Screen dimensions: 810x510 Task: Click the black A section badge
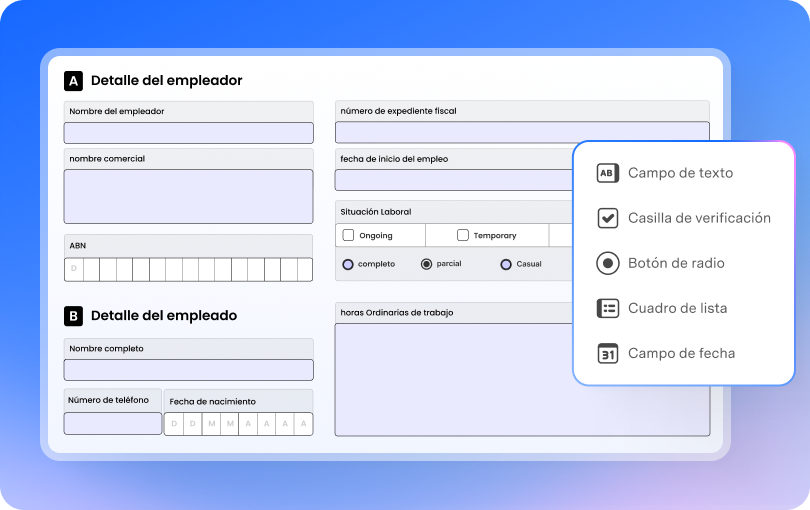coord(73,81)
